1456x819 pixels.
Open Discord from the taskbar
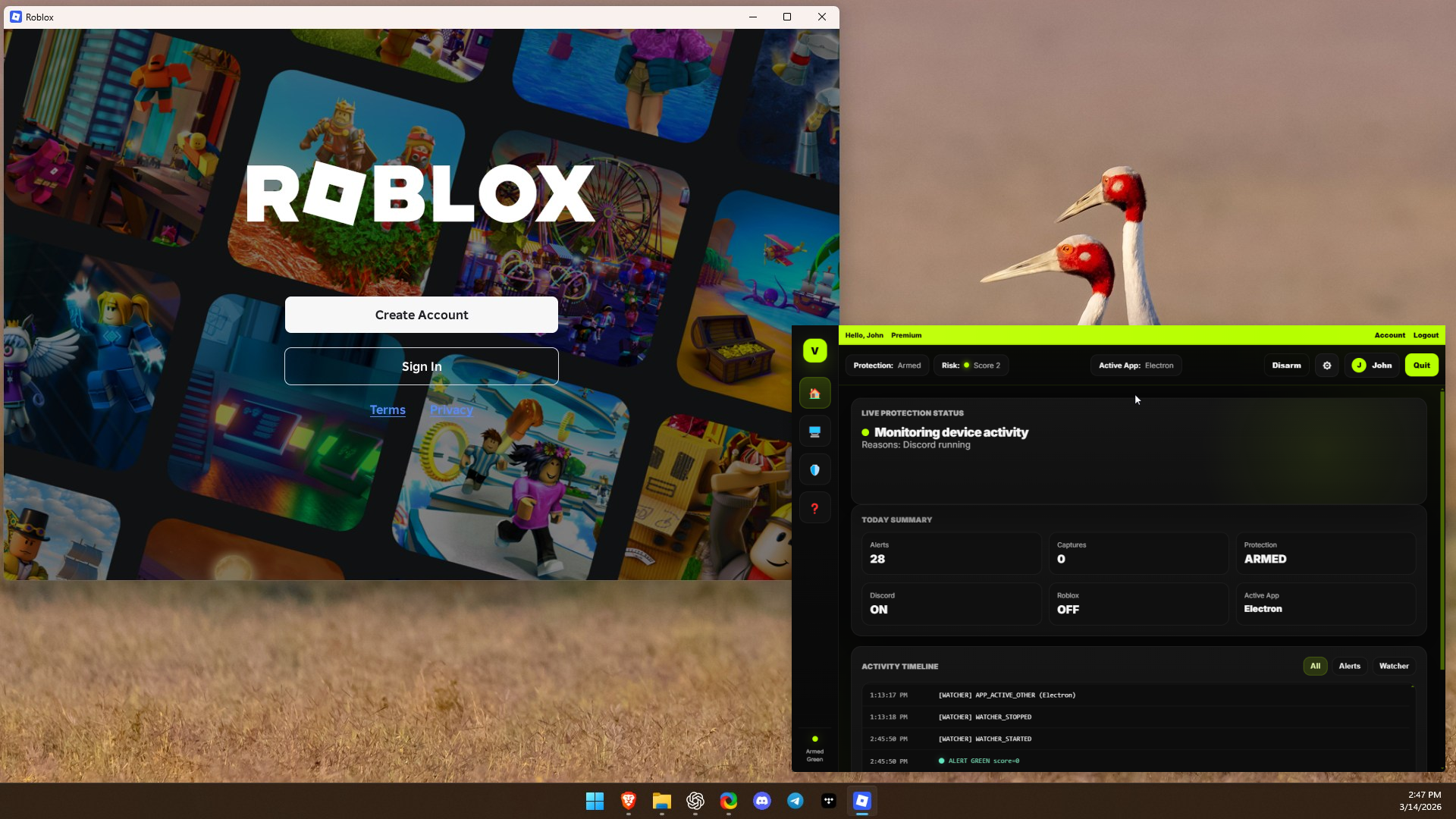click(x=761, y=801)
